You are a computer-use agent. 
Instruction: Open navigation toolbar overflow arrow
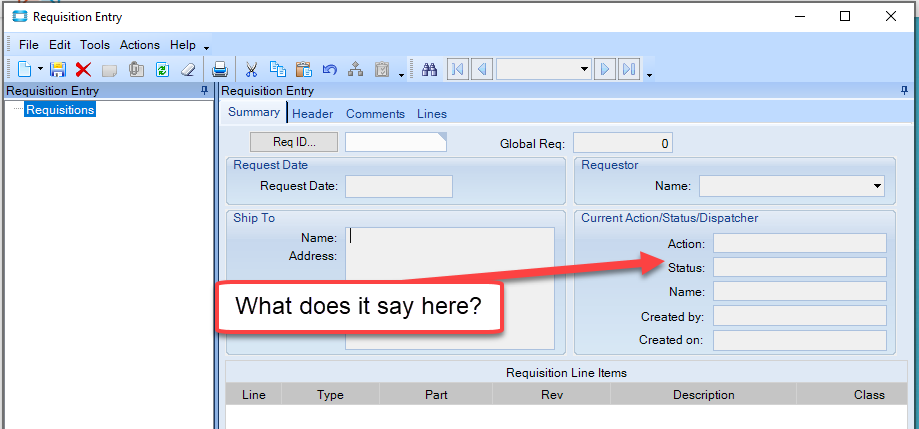(650, 75)
